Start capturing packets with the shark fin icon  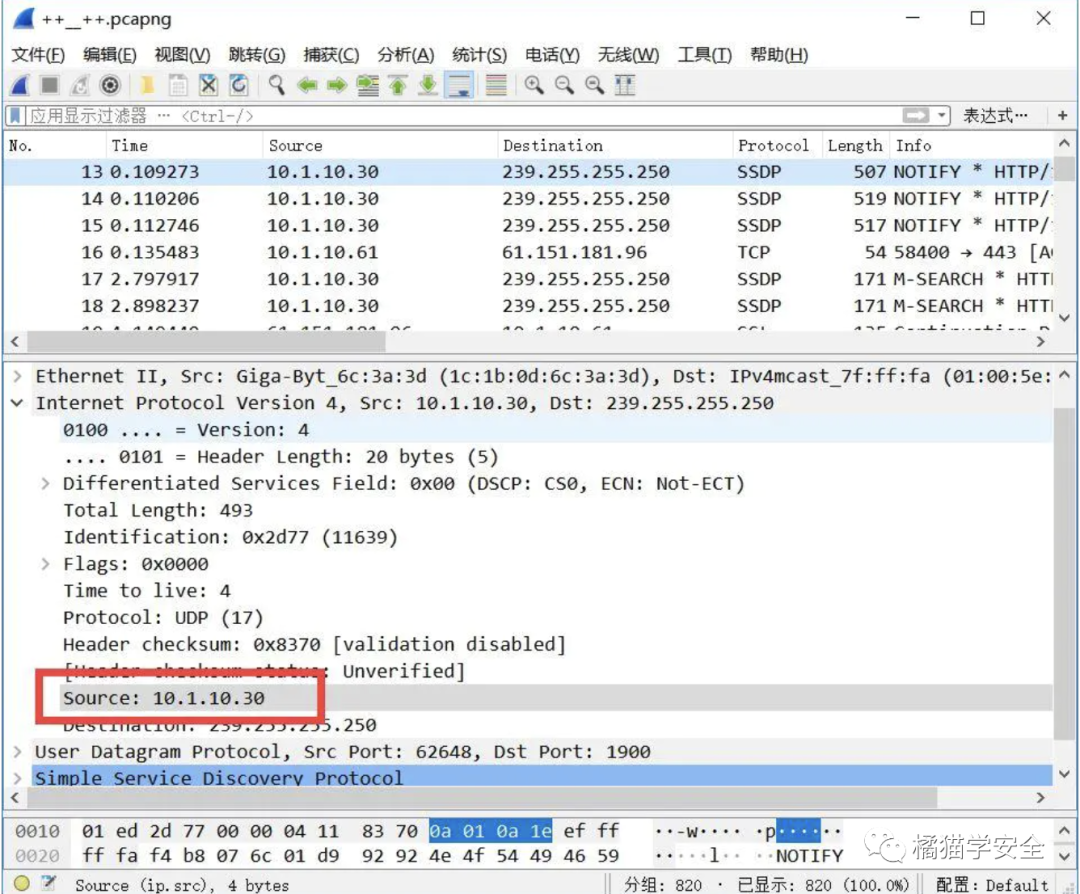coord(20,85)
